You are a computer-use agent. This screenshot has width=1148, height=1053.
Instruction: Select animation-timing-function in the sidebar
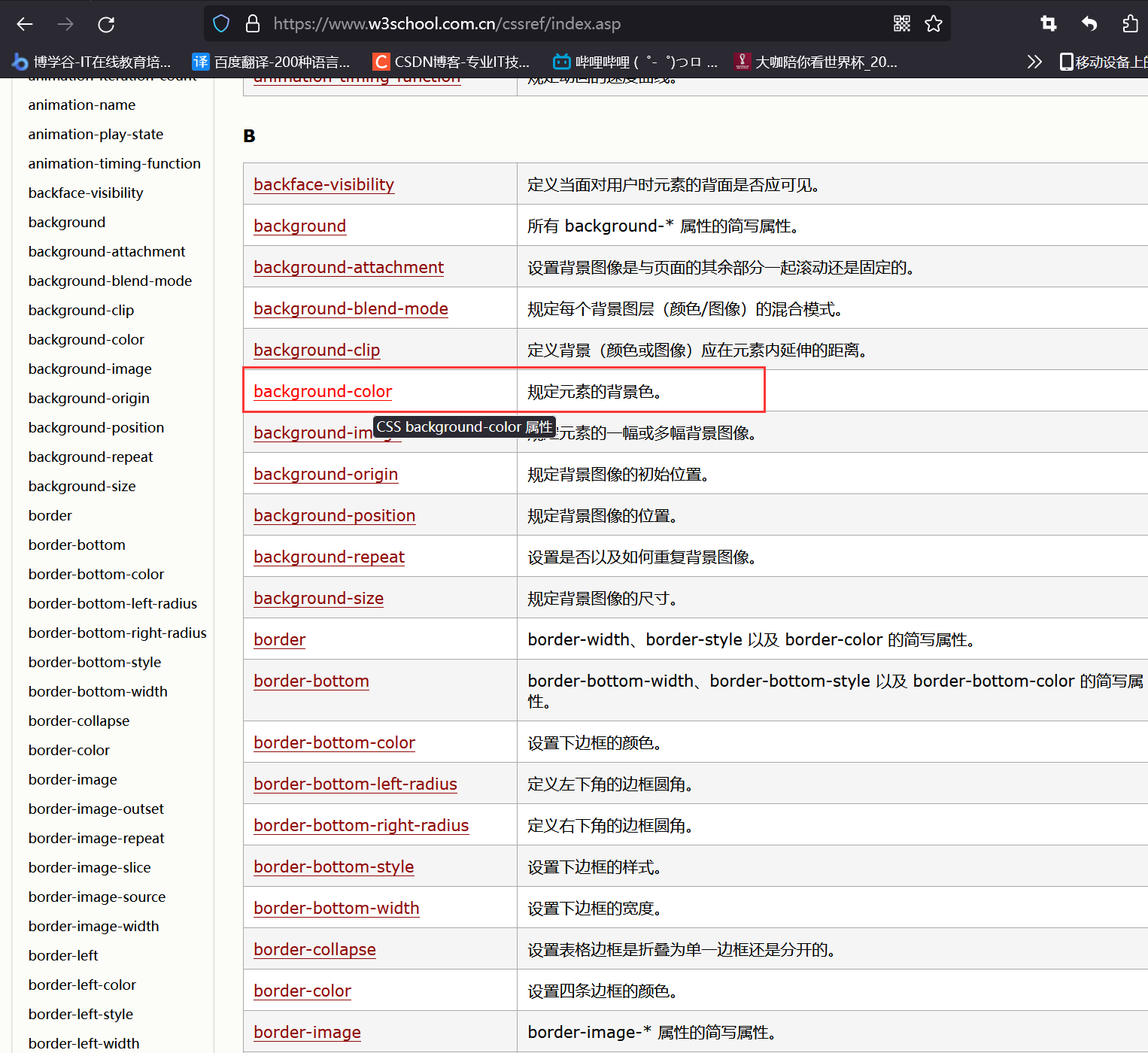(114, 163)
